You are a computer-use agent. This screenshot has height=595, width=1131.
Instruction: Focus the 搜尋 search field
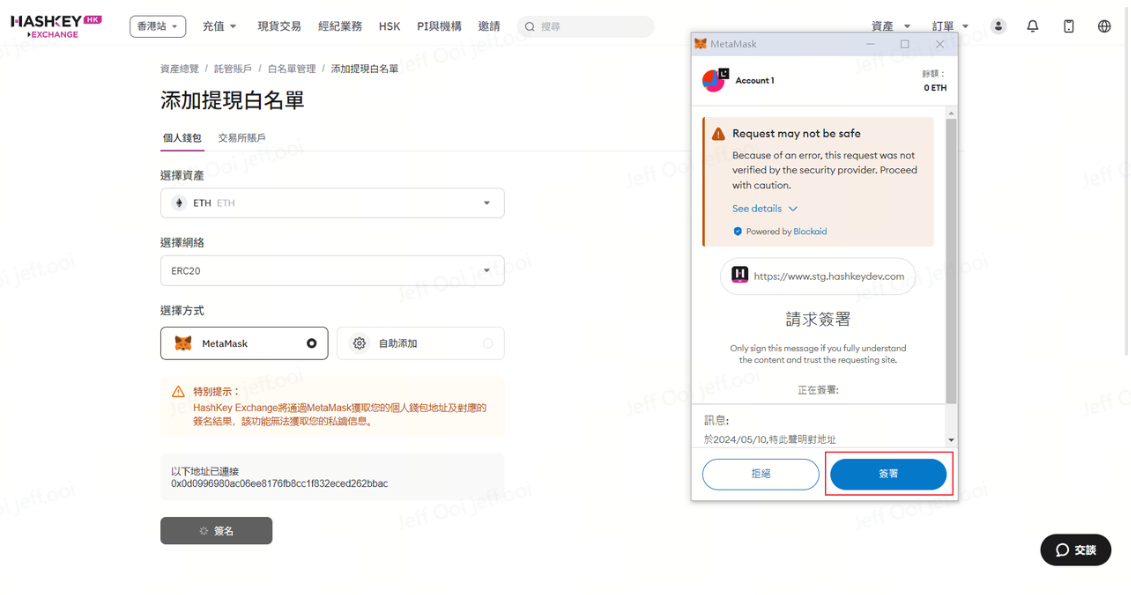click(x=586, y=27)
